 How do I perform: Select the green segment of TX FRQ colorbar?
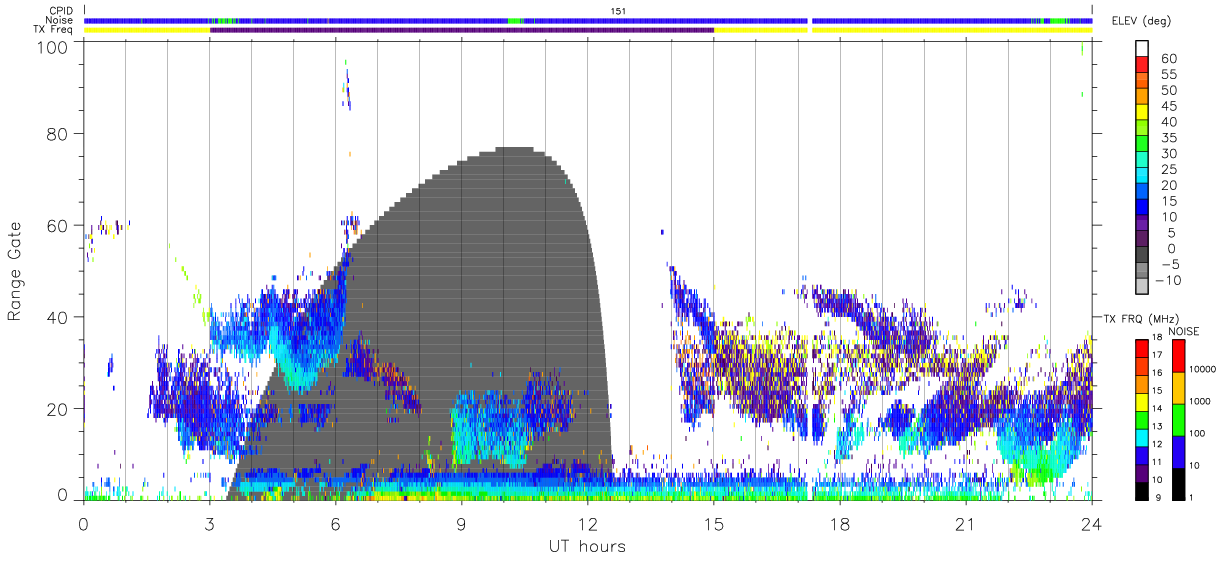coord(1141,419)
